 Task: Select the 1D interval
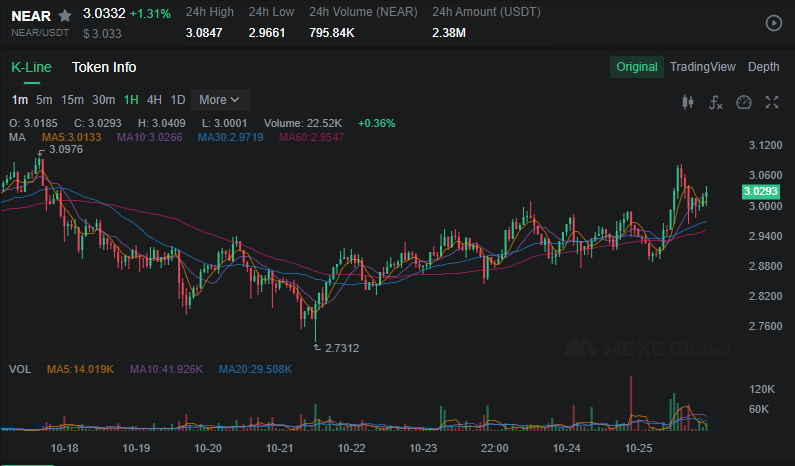(x=177, y=100)
